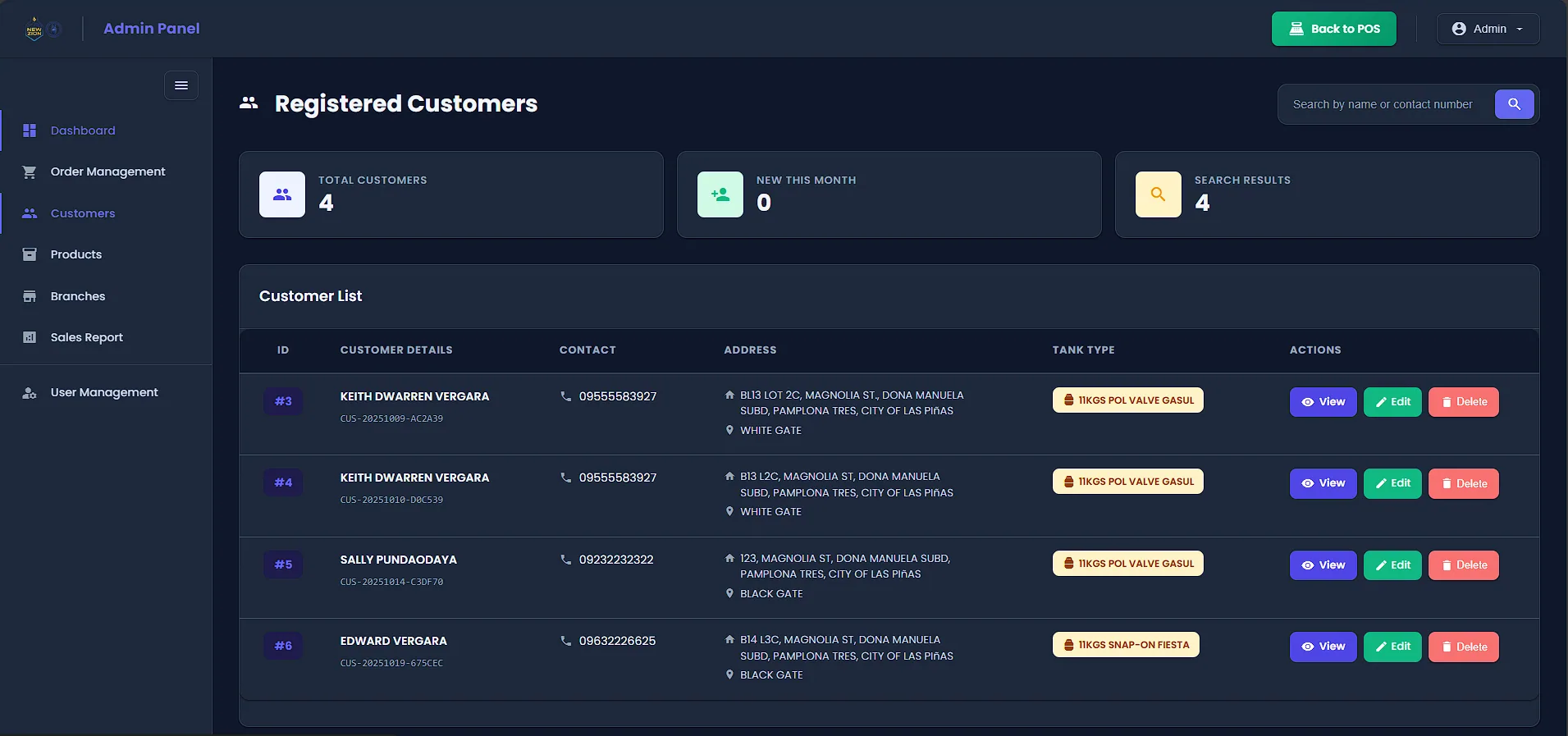The height and width of the screenshot is (736, 1568).
Task: Click home icon for 123, Magnolia St address
Action: 729,558
